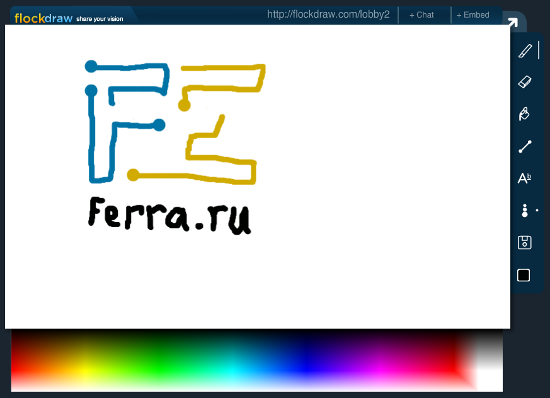Open the black current color swatch

(x=524, y=275)
